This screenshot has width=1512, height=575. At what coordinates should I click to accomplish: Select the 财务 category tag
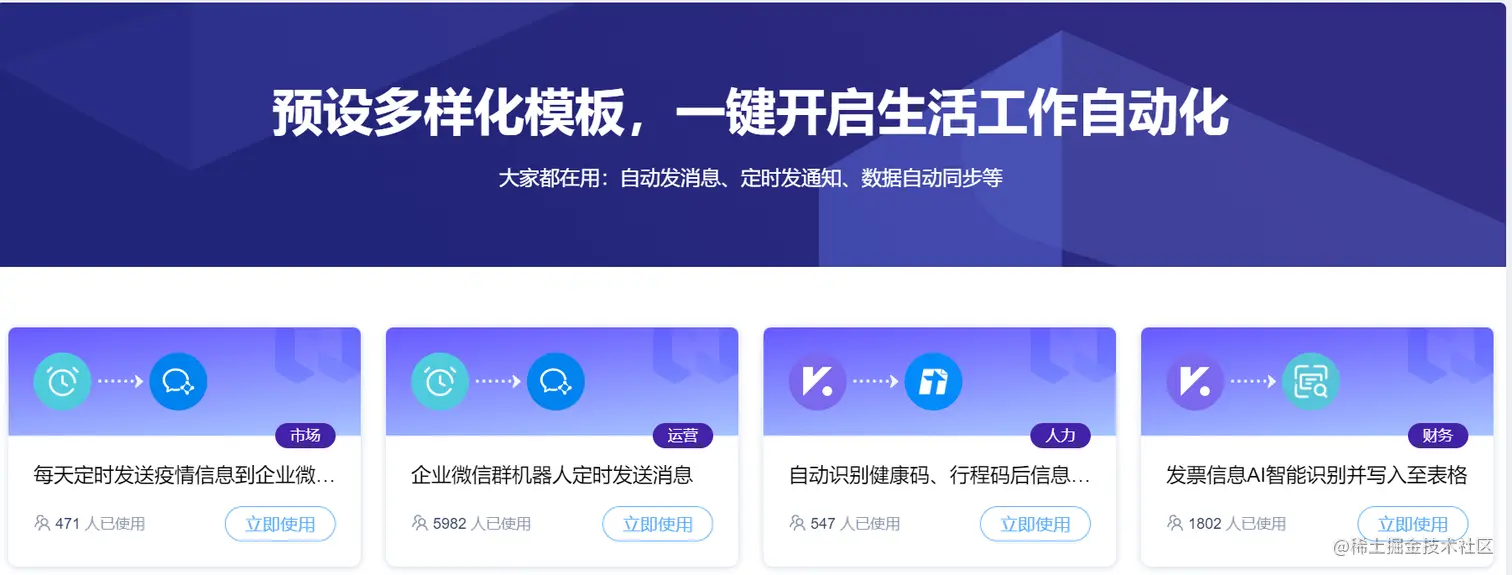click(1438, 435)
